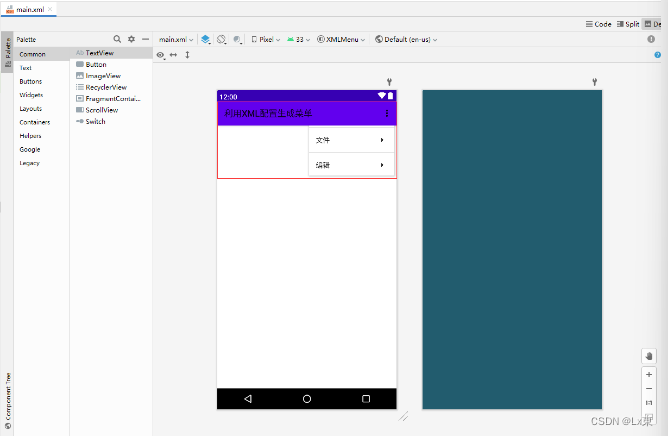The width and height of the screenshot is (668, 436).
Task: Click the 文件 menu entry in preview
Action: tap(351, 140)
